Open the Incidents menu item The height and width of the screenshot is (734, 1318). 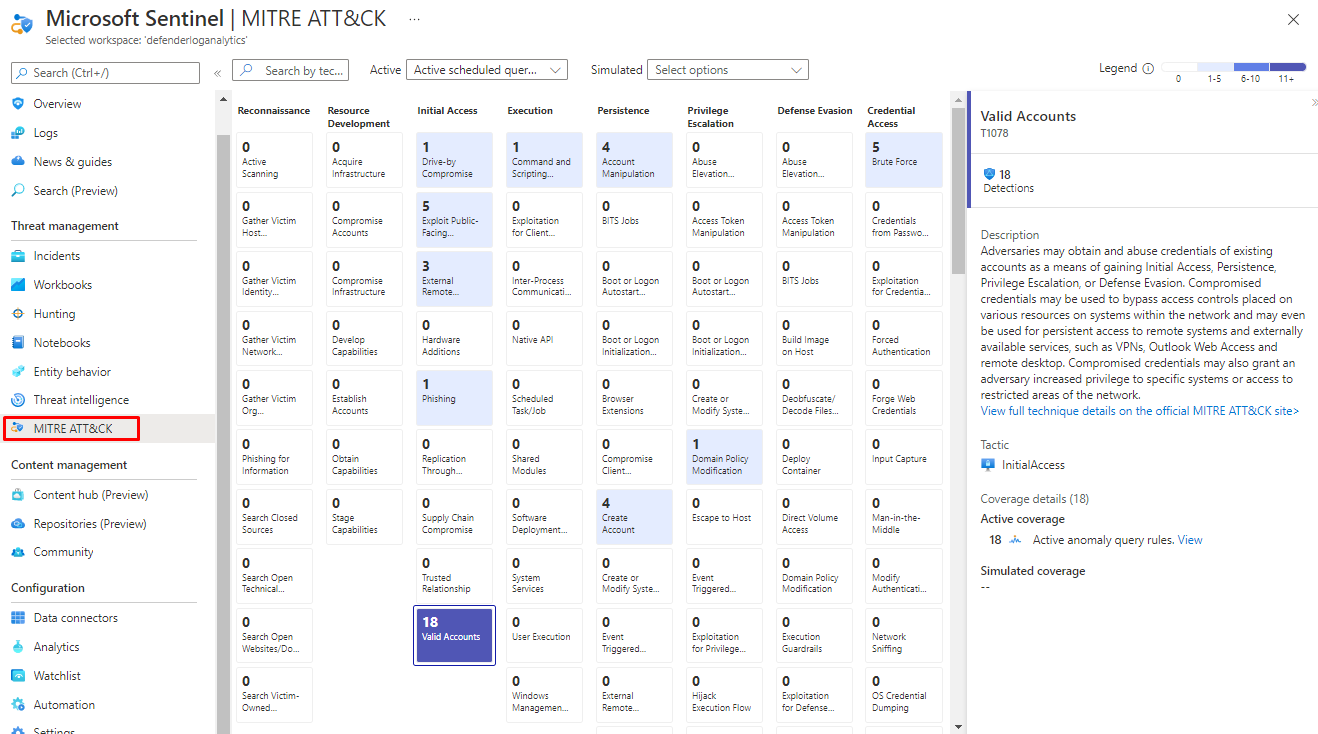pyautogui.click(x=56, y=256)
